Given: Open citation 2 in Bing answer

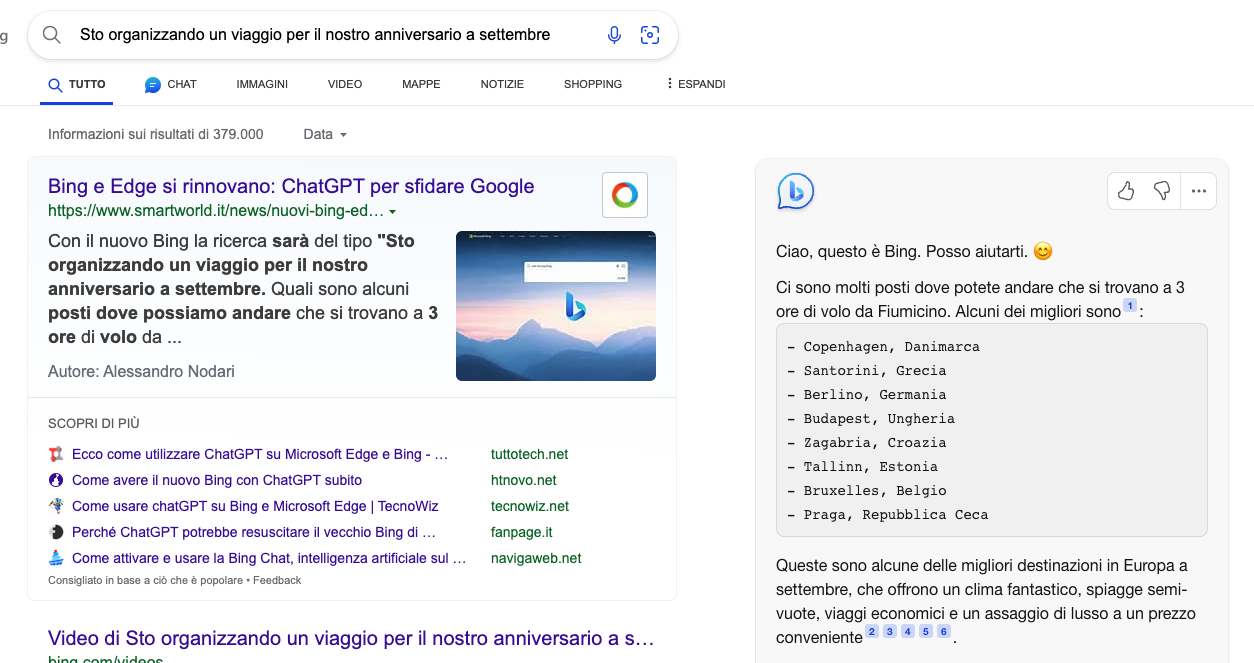Looking at the screenshot, I should (x=872, y=631).
